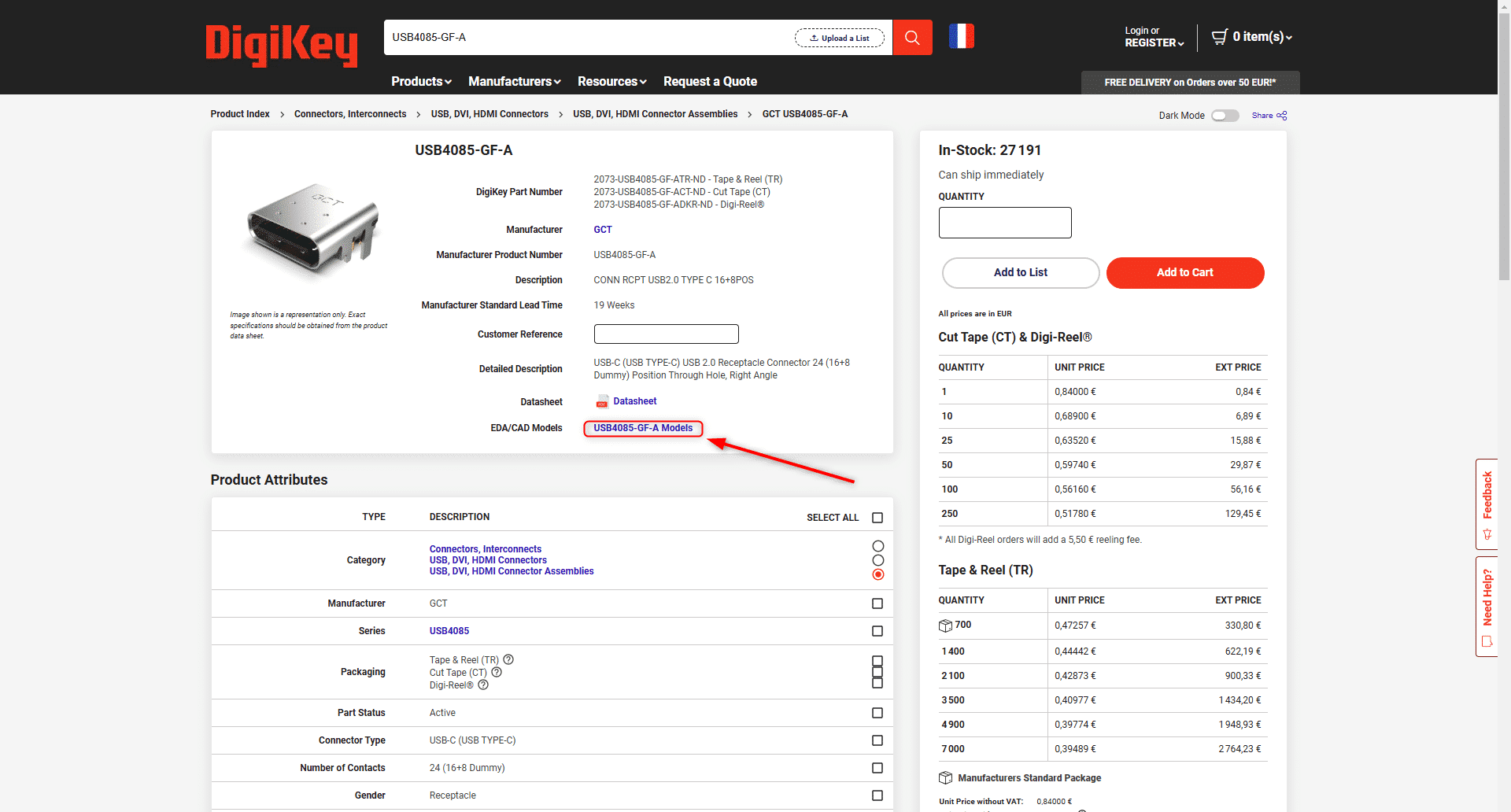This screenshot has height=812, width=1511.
Task: Click the Digi-Reel help question icon
Action: 483,685
